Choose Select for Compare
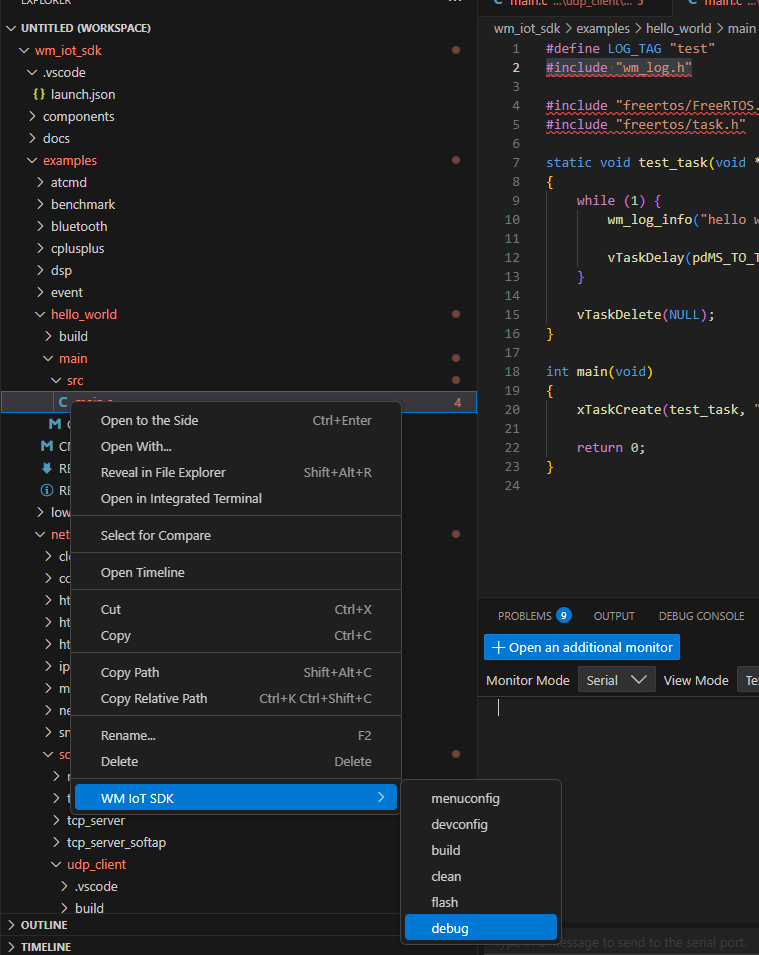Screen dimensions: 759x955 point(236,535)
